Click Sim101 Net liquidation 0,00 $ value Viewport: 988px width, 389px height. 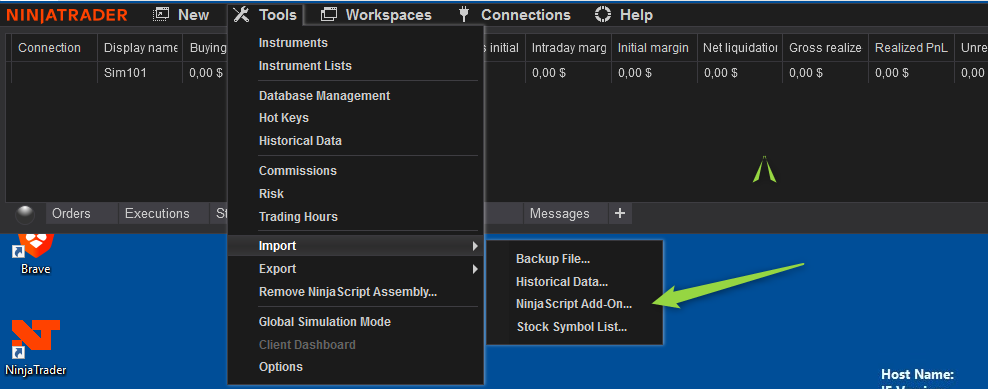pyautogui.click(x=721, y=73)
